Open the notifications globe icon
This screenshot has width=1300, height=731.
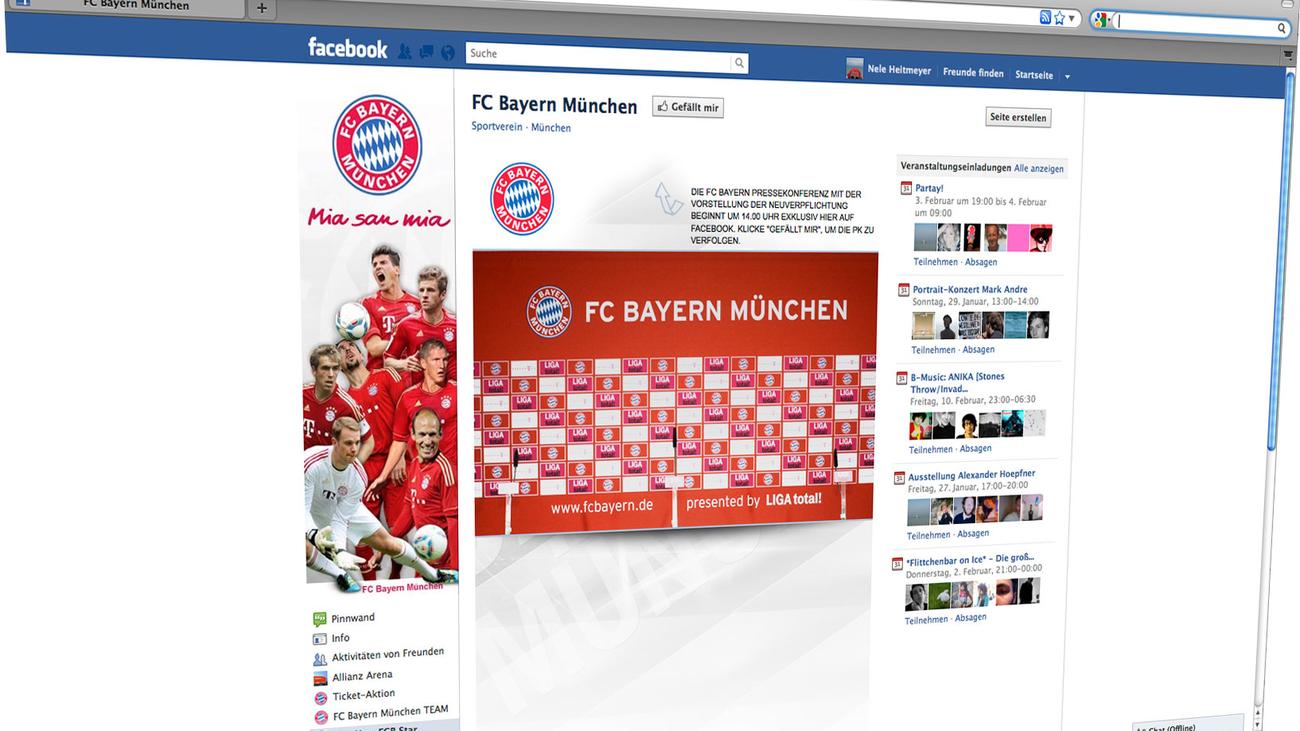447,53
